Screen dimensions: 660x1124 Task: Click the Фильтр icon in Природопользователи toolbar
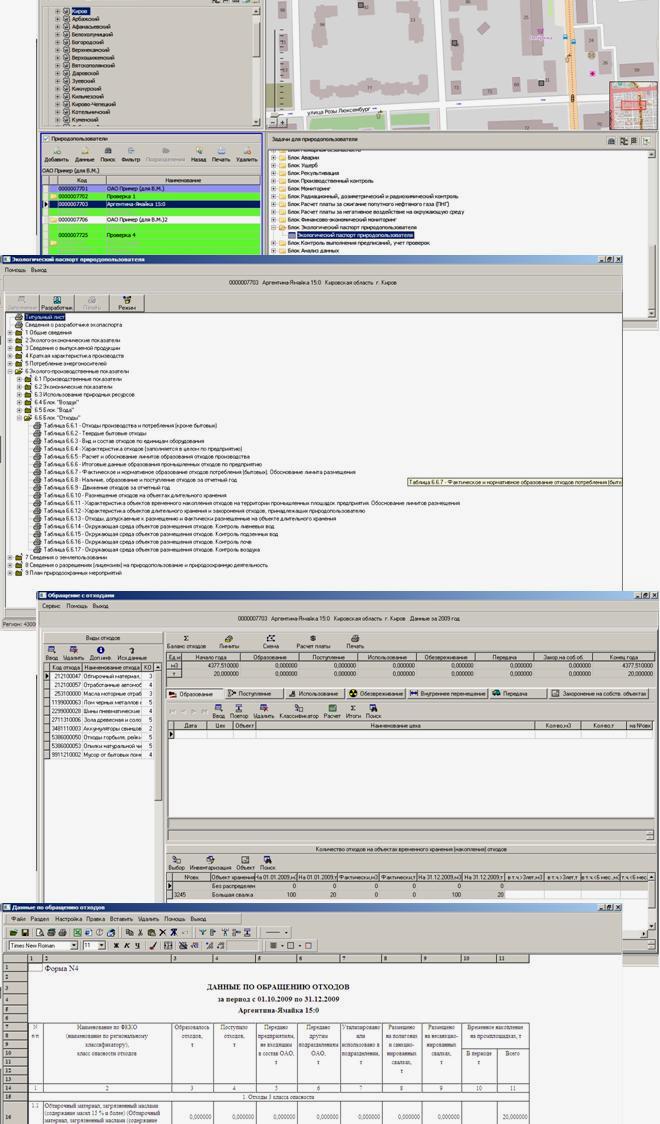tap(131, 151)
